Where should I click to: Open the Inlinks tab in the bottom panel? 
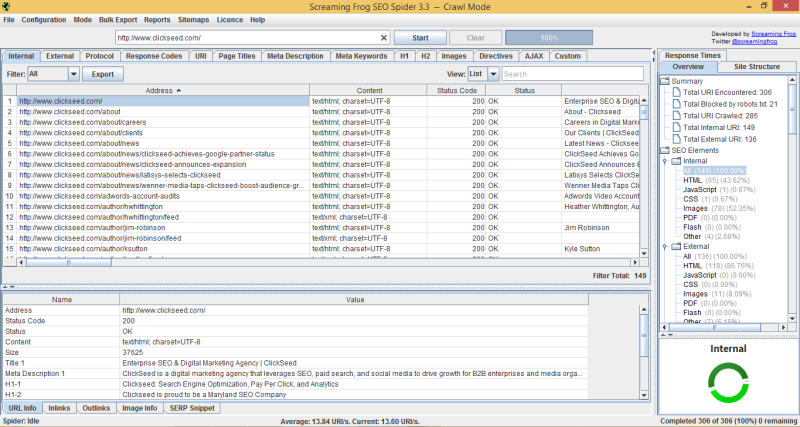click(x=59, y=408)
